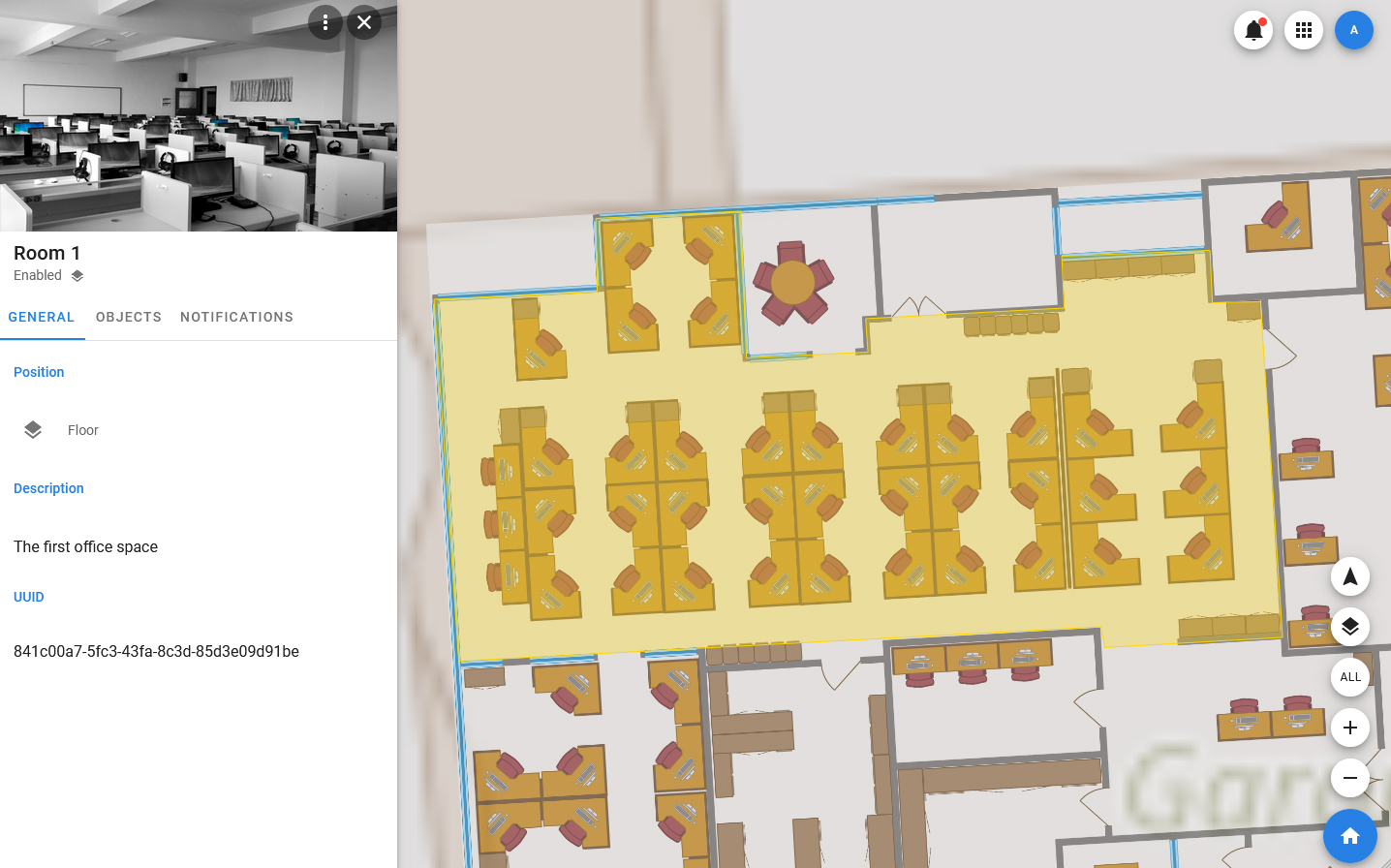
Task: Click the round meeting table on map
Action: point(792,282)
